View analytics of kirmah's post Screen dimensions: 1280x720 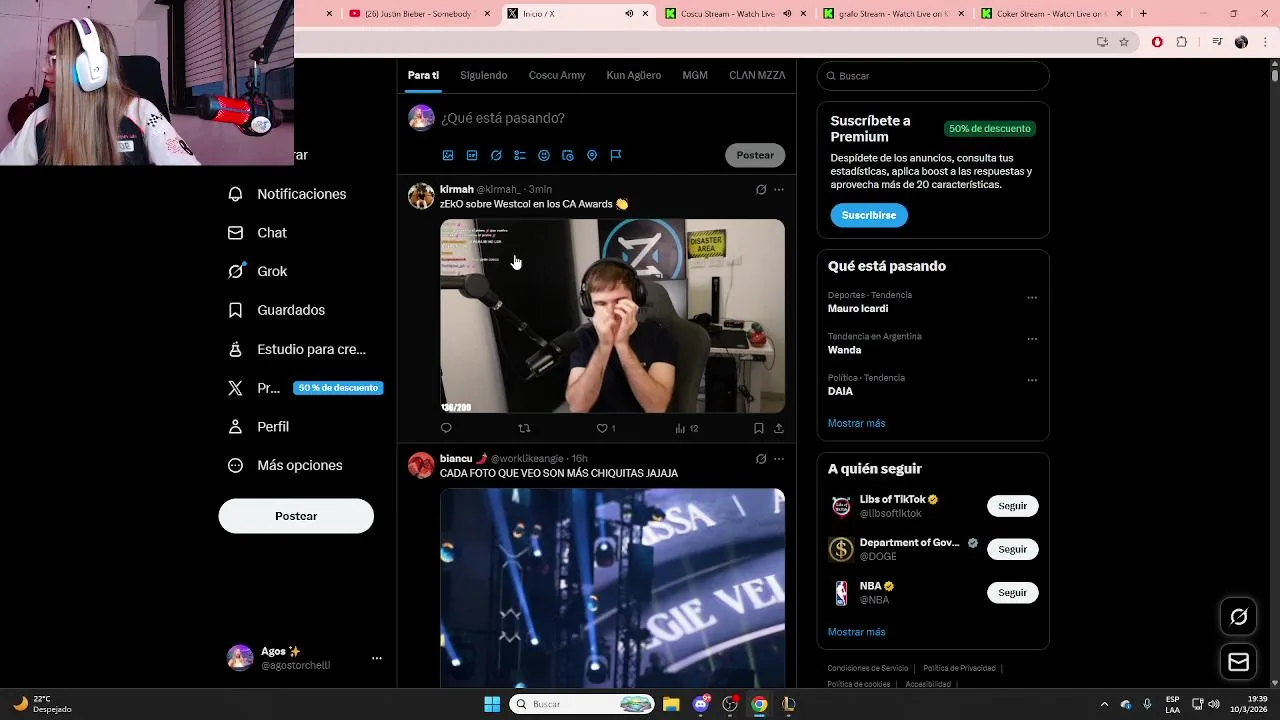(686, 428)
